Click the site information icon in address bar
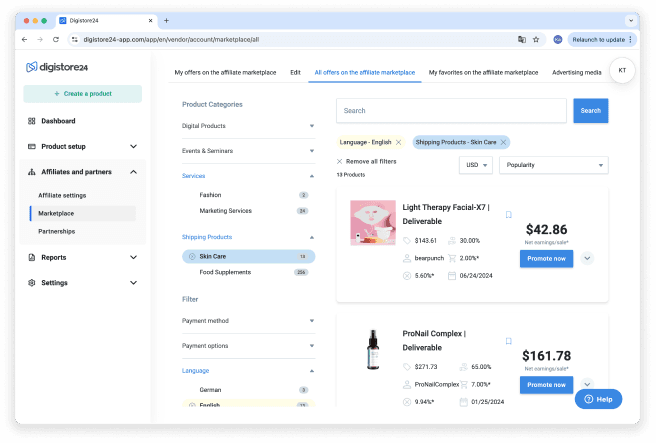The image size is (656, 443). [x=74, y=39]
